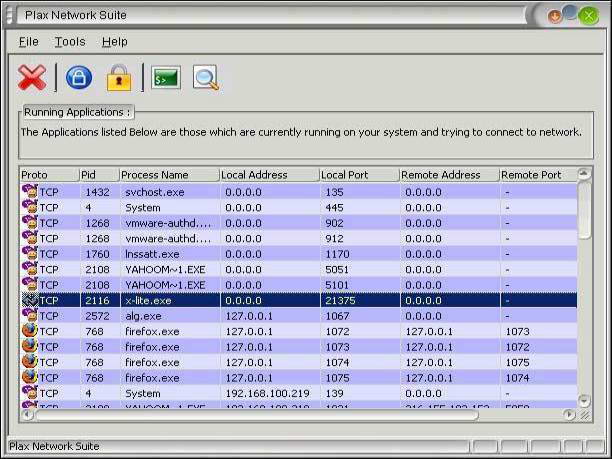This screenshot has width=612, height=459.
Task: Click the icon of YAHOOM~1.EXE port 5051 row
Action: pos(29,269)
